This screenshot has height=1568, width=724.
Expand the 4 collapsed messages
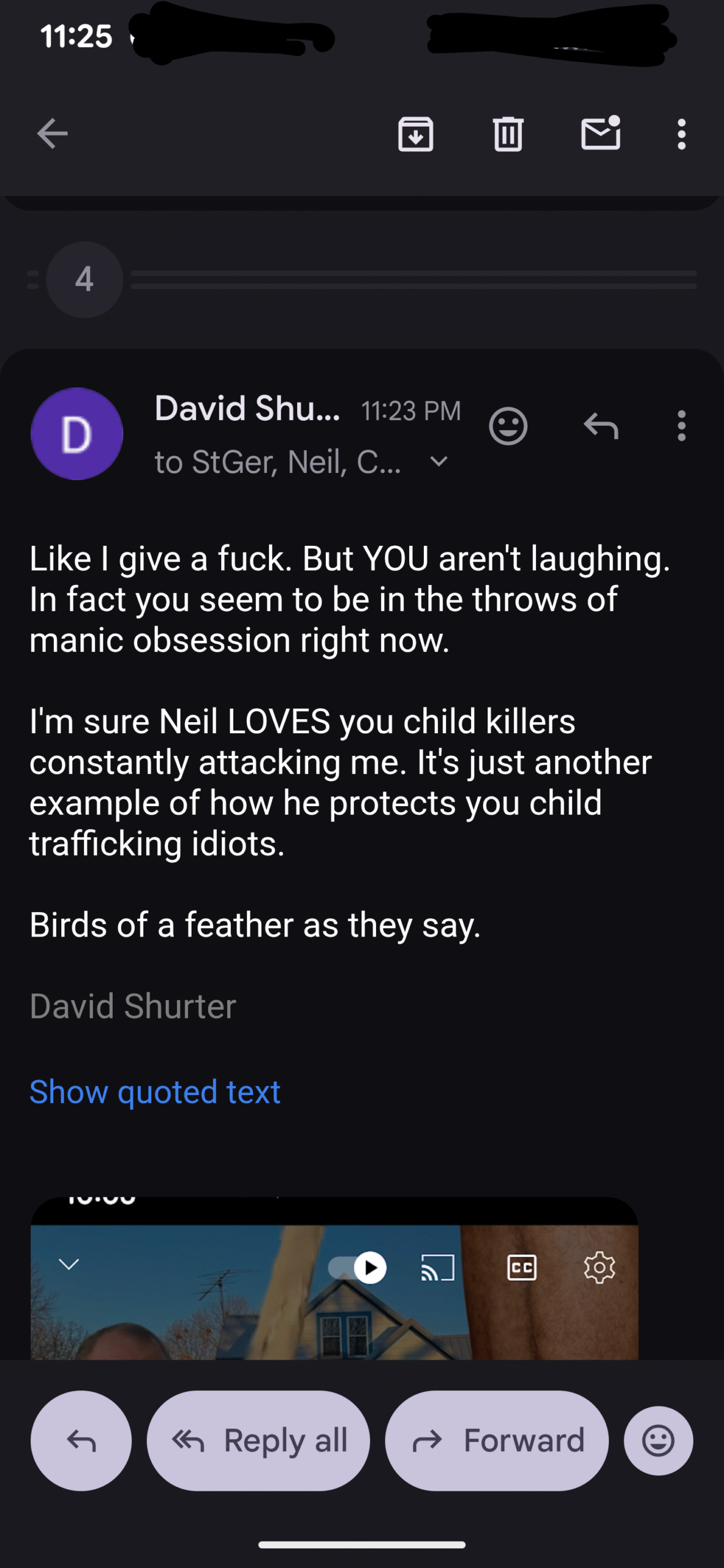coord(85,279)
